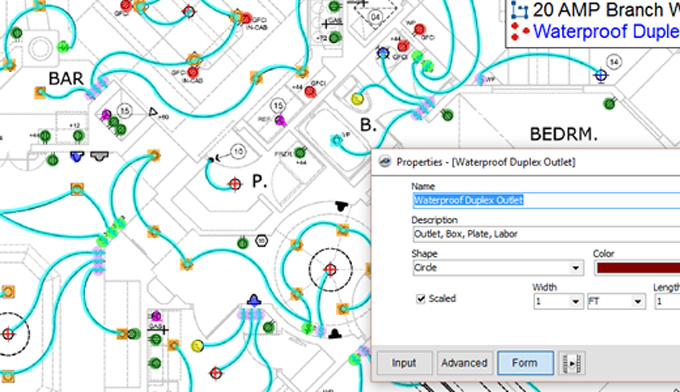This screenshot has width=680, height=392.
Task: Click the expand icon right of Form tab
Action: pyautogui.click(x=572, y=363)
